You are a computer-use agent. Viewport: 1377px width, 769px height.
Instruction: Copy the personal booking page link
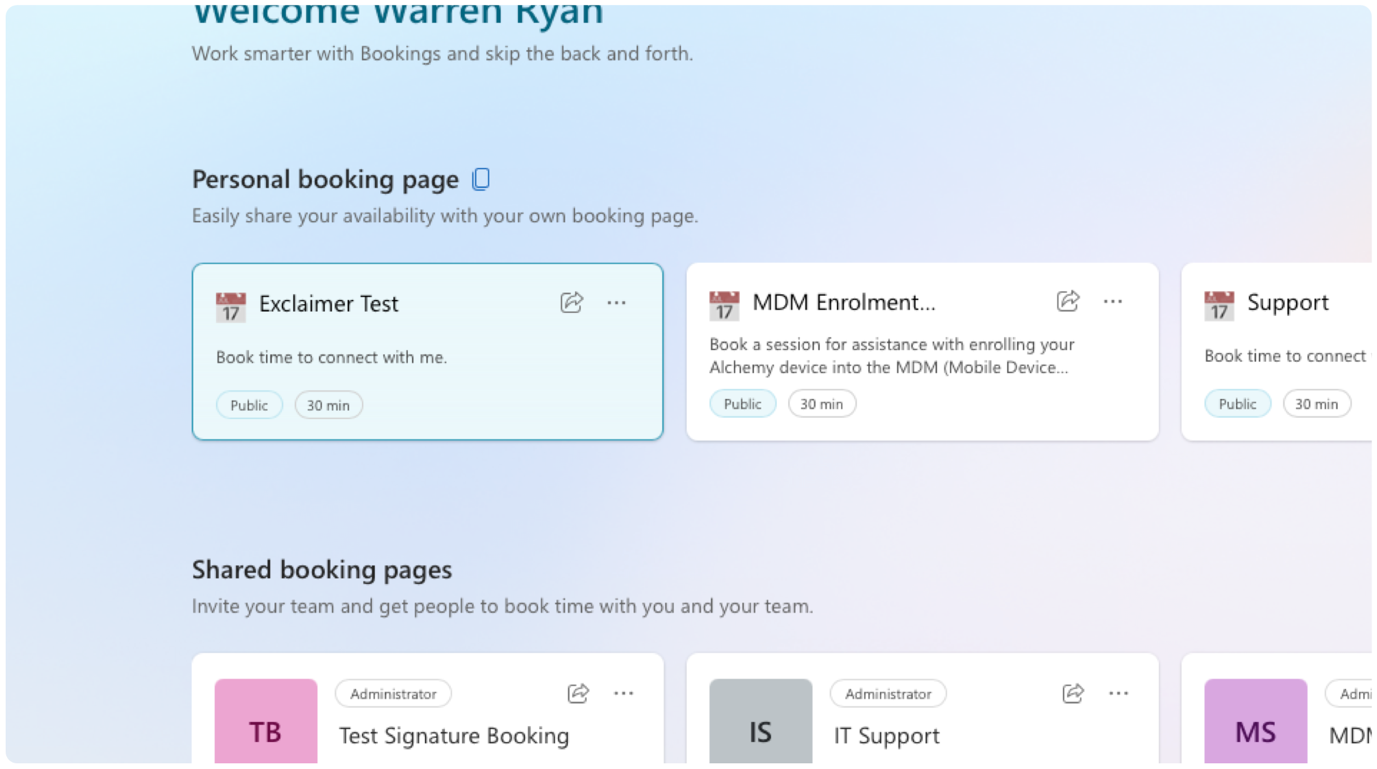point(481,180)
